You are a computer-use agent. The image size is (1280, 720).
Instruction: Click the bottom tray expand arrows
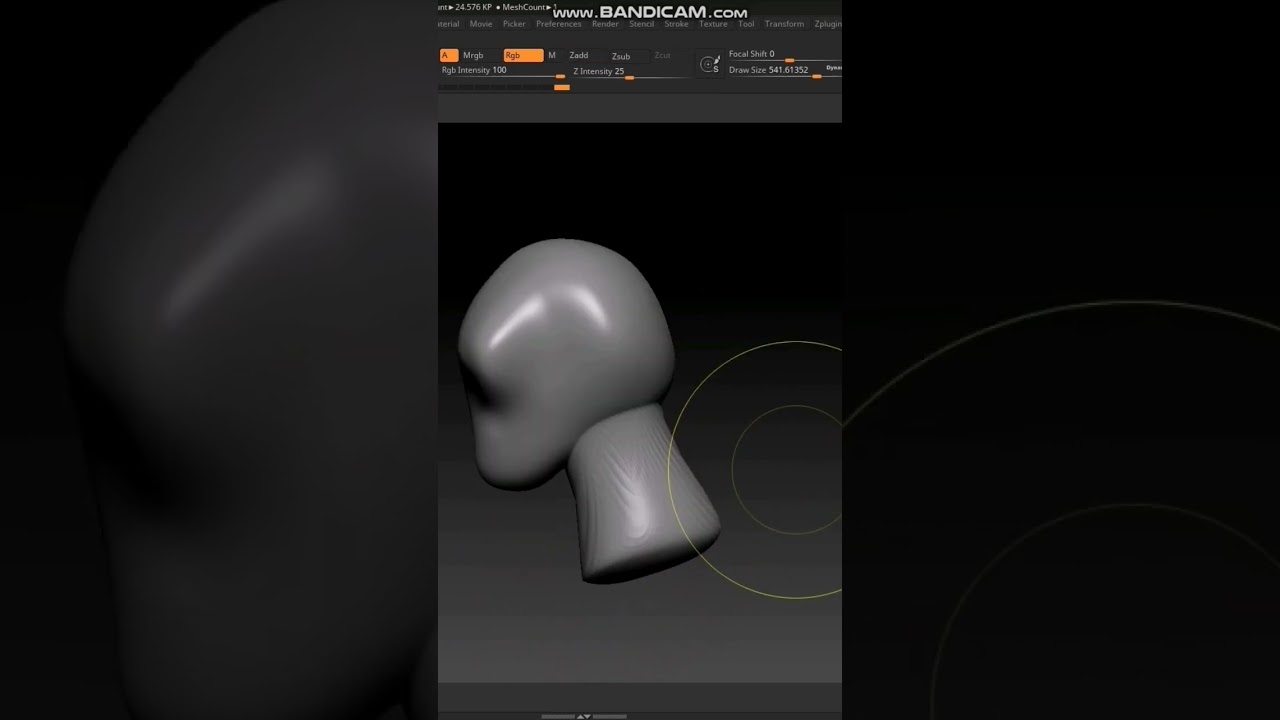[x=584, y=716]
